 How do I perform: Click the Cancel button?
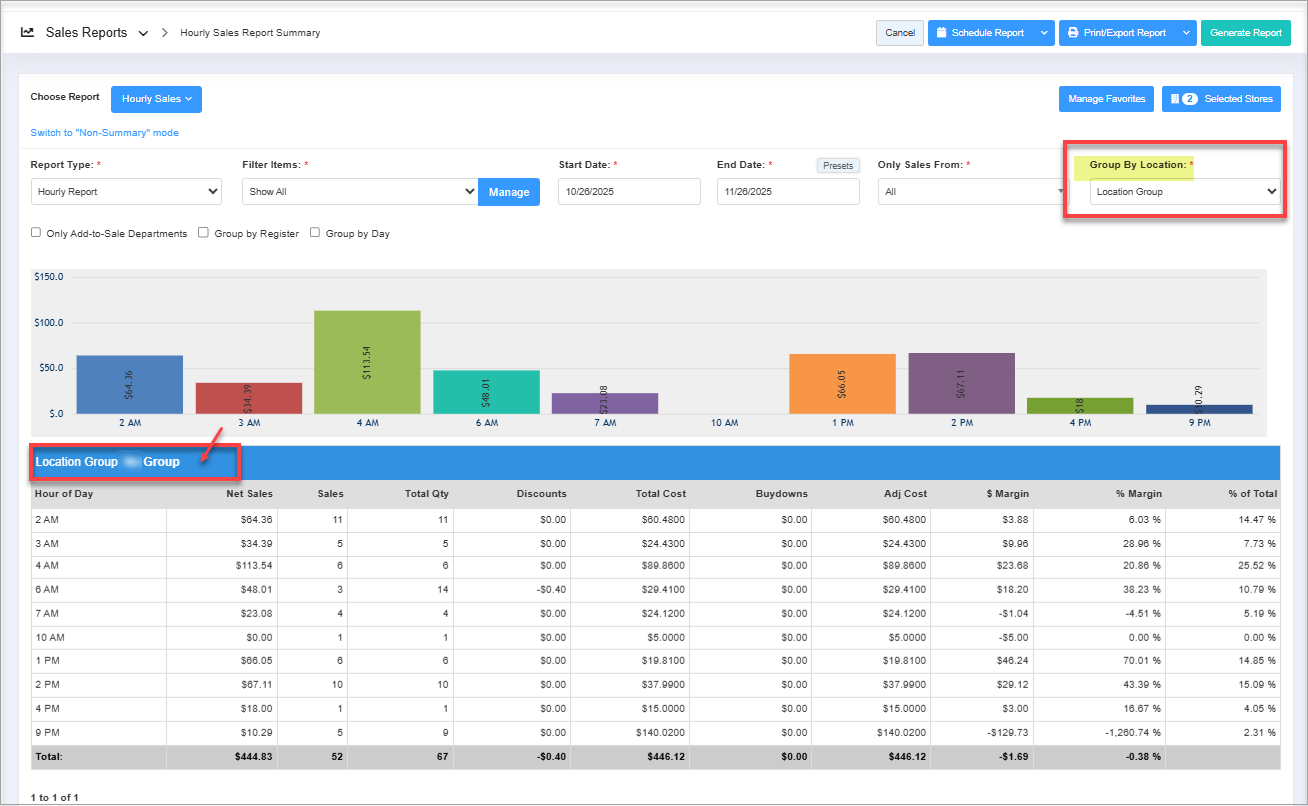coord(900,33)
